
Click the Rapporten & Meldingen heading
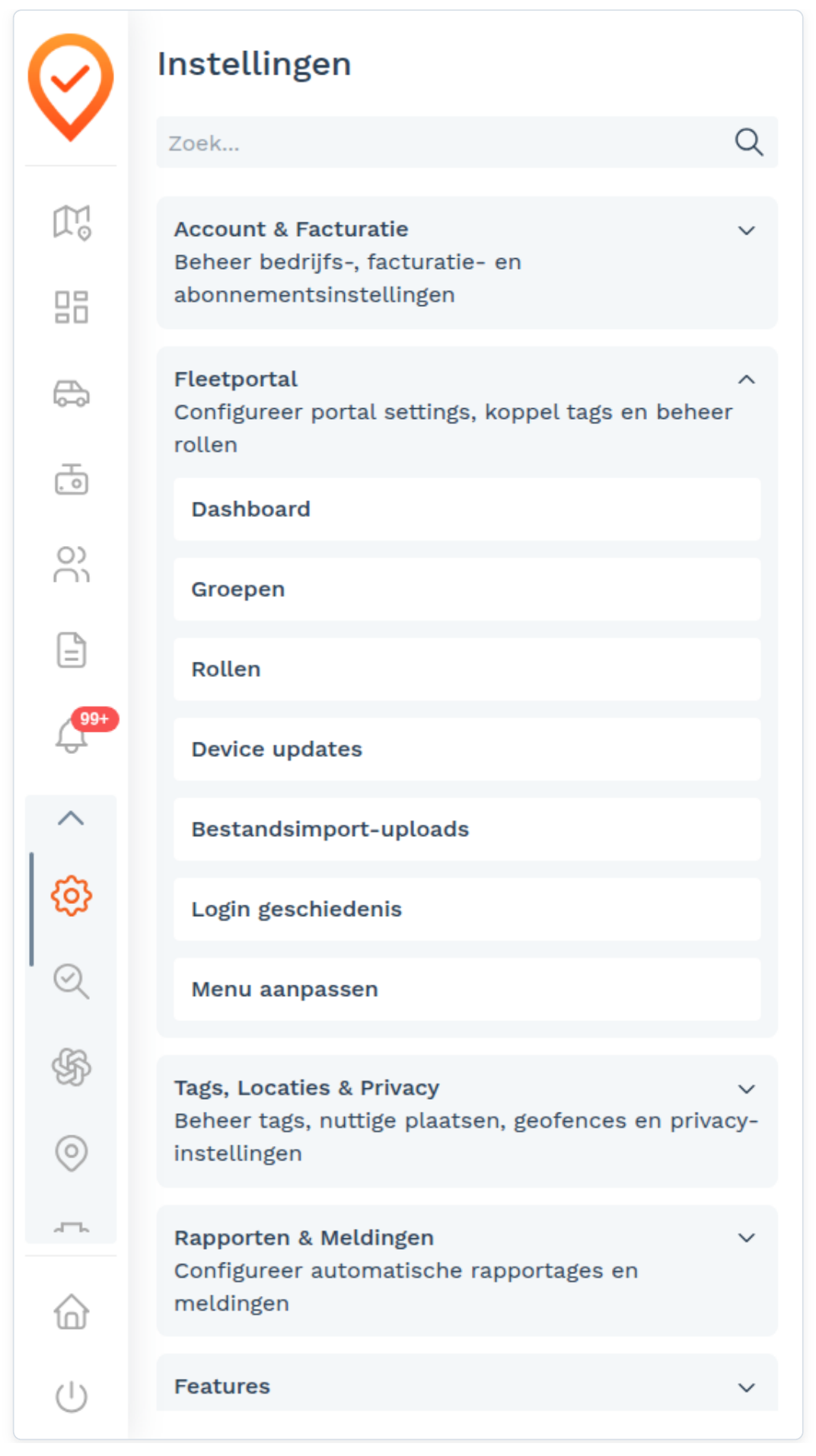[x=304, y=1237]
